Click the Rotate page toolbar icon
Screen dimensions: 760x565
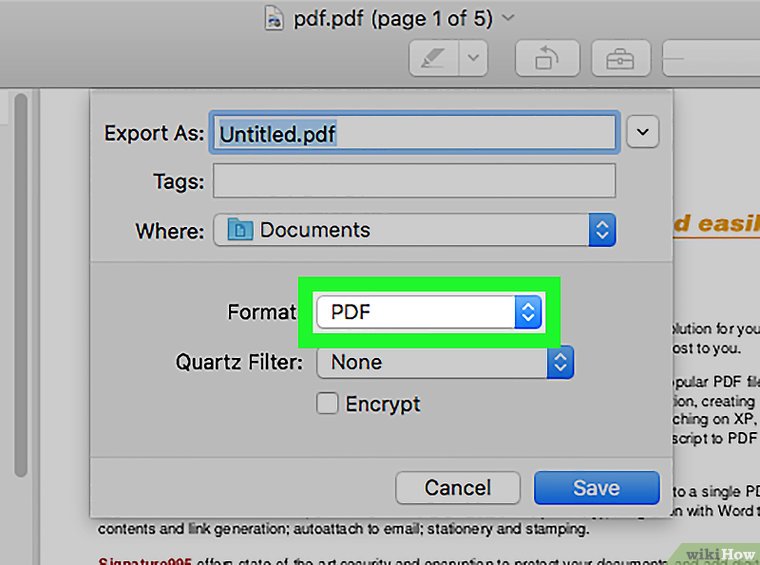click(x=546, y=59)
